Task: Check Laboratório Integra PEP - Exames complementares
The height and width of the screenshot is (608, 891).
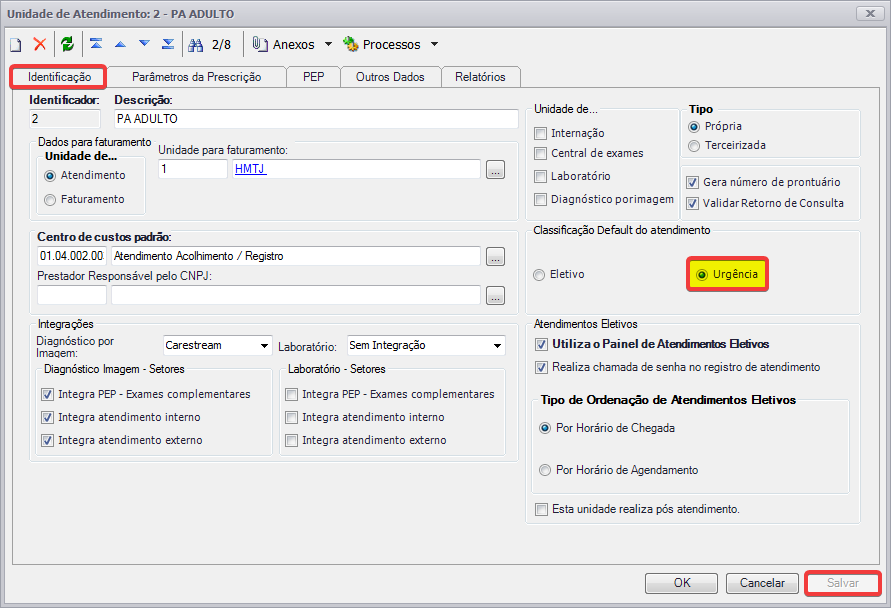Action: 292,394
